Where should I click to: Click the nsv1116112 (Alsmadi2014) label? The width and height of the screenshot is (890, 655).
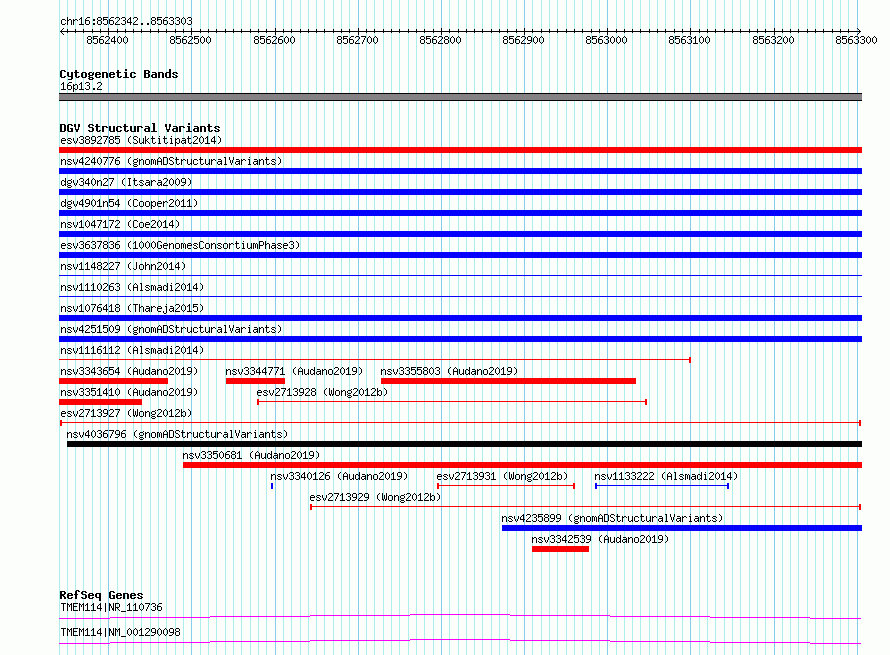132,350
